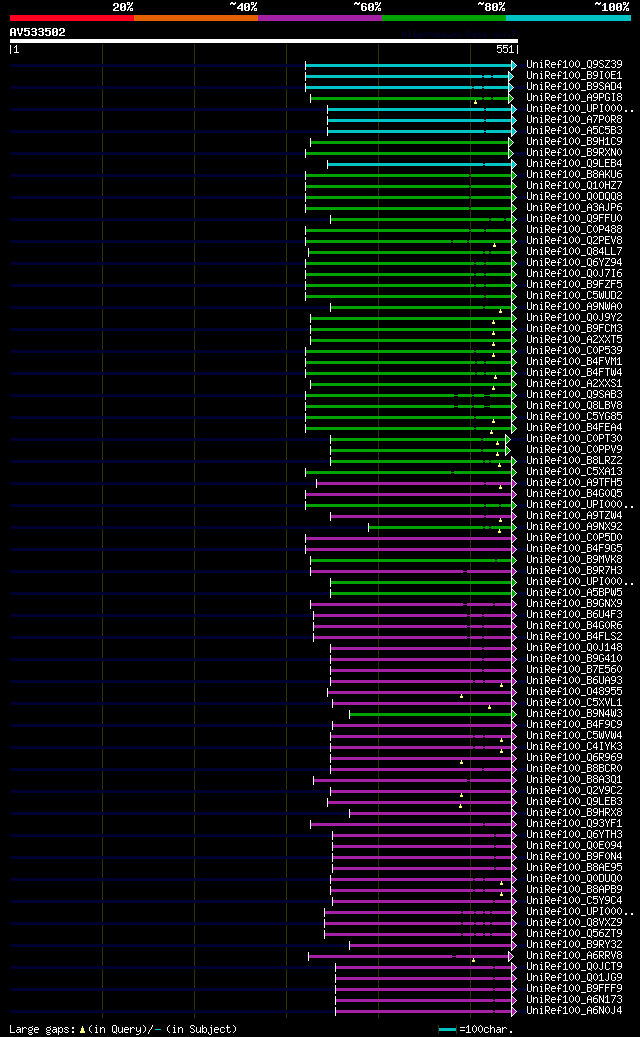The width and height of the screenshot is (640, 1037).
Task: Select the UniRef100_C4IYK3 label
Action: pyautogui.click(x=574, y=747)
